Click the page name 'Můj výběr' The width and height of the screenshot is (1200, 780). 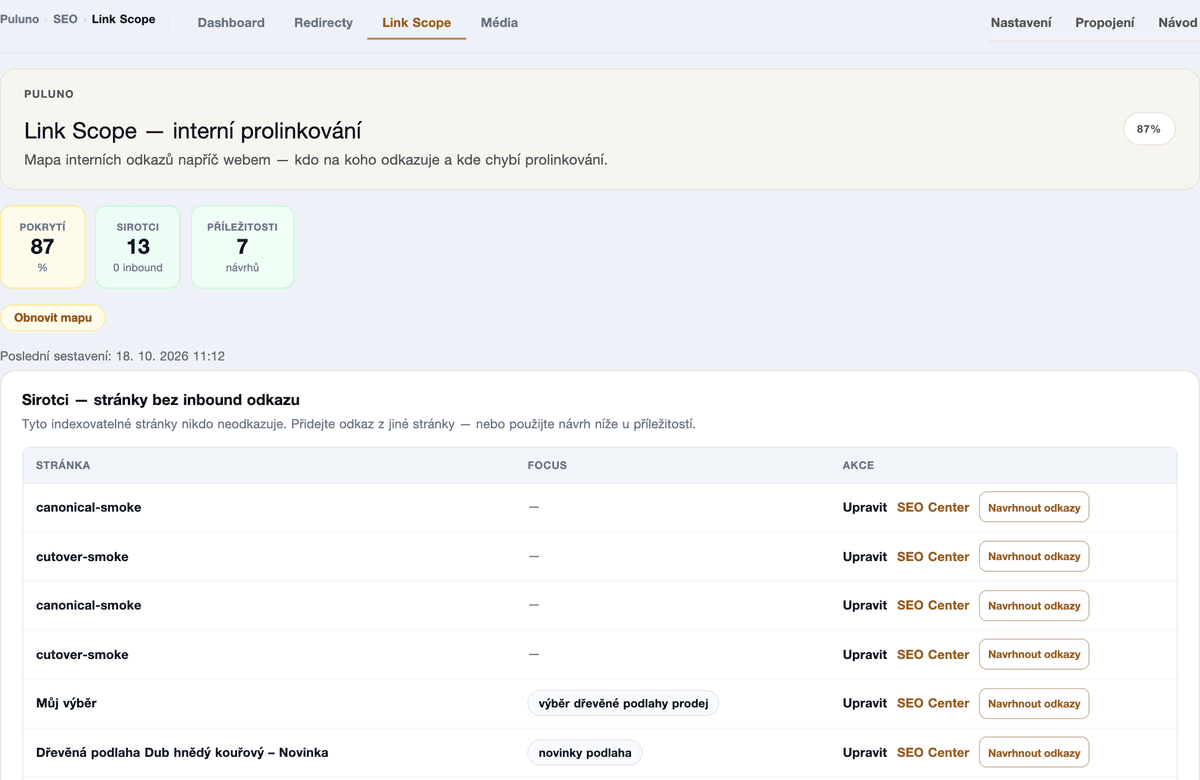(66, 703)
